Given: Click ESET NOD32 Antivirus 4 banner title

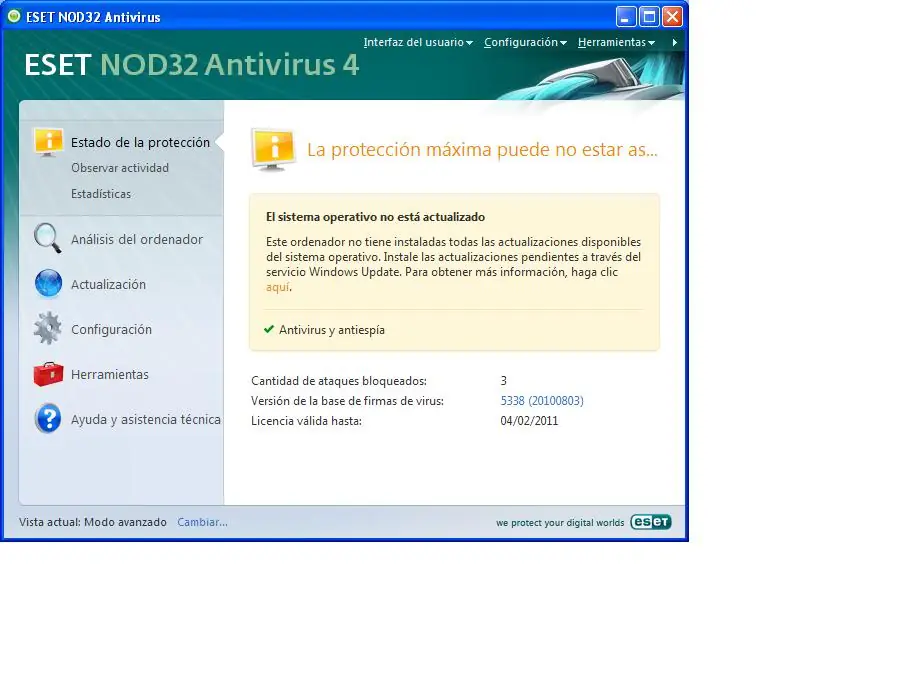Looking at the screenshot, I should point(191,64).
